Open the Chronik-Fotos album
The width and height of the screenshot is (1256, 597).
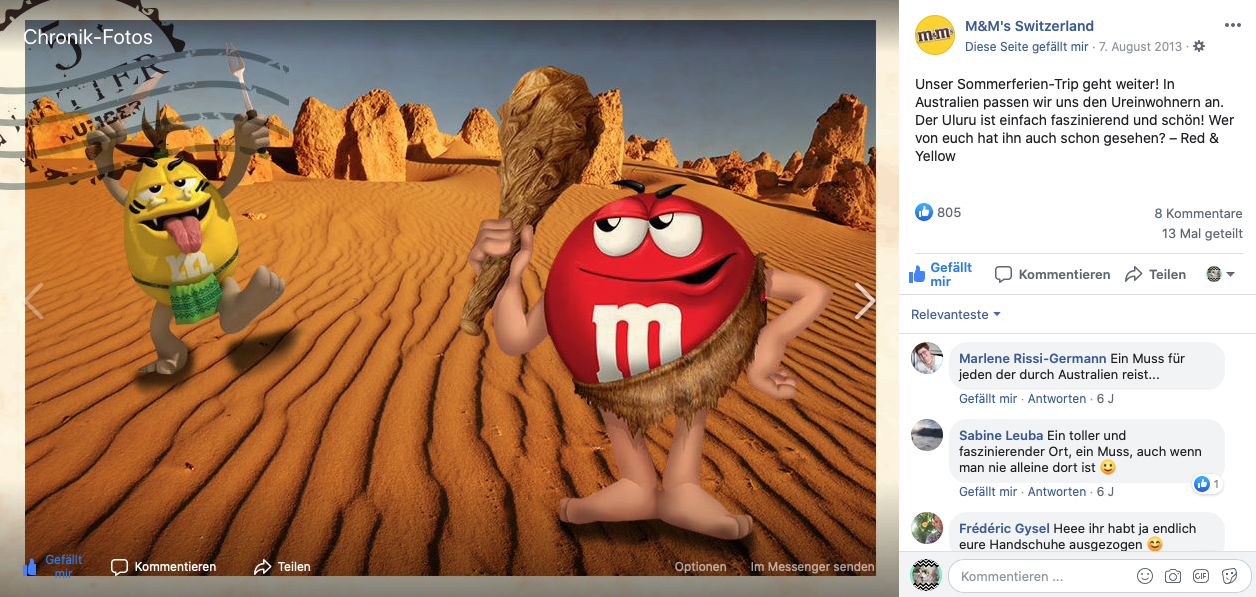tap(88, 38)
